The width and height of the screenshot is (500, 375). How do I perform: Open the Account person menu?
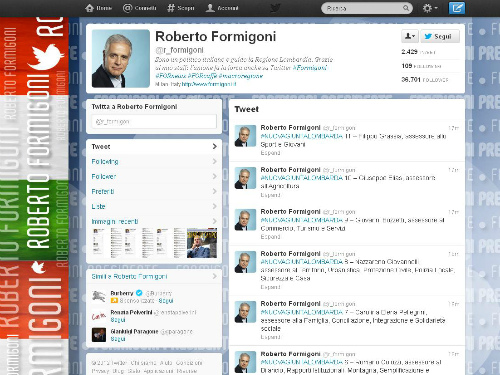[222, 8]
